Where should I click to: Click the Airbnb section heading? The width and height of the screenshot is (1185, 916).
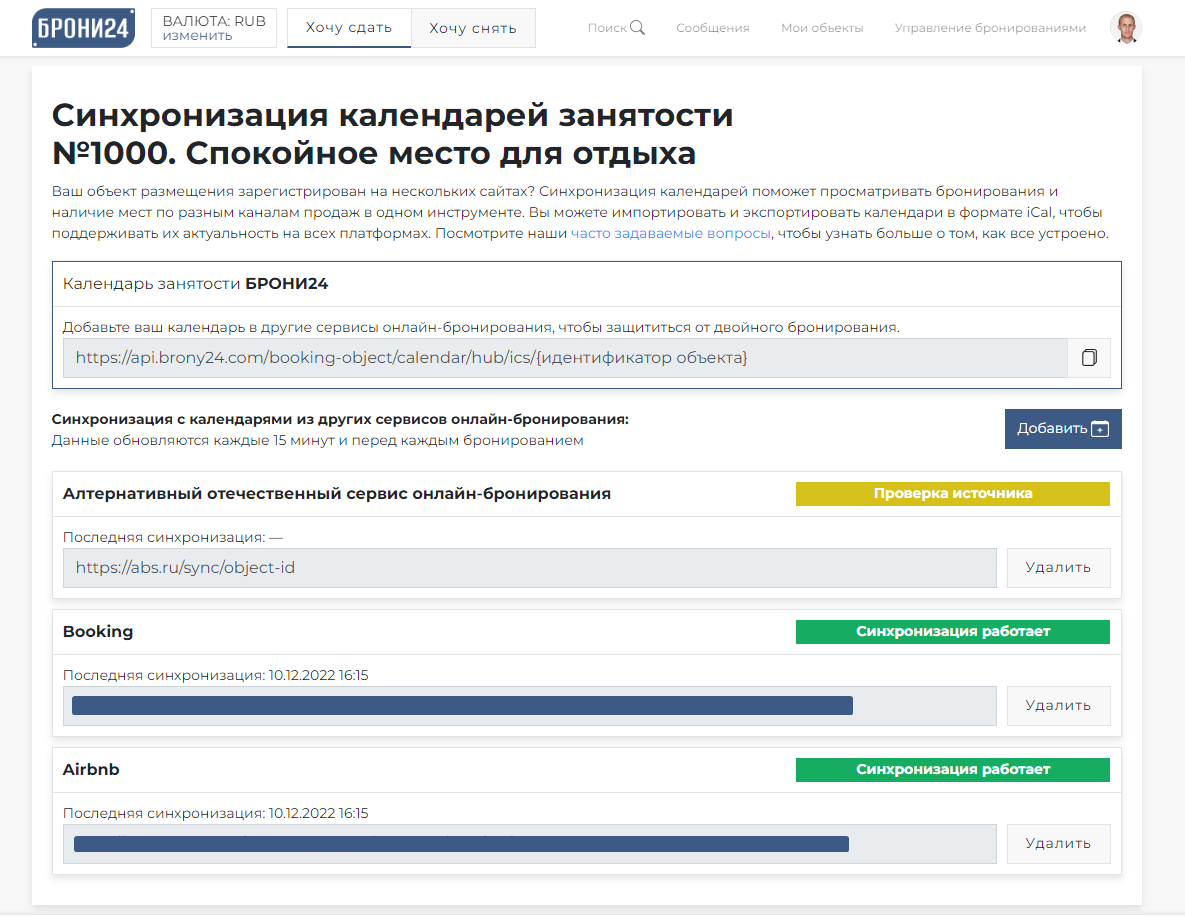91,769
